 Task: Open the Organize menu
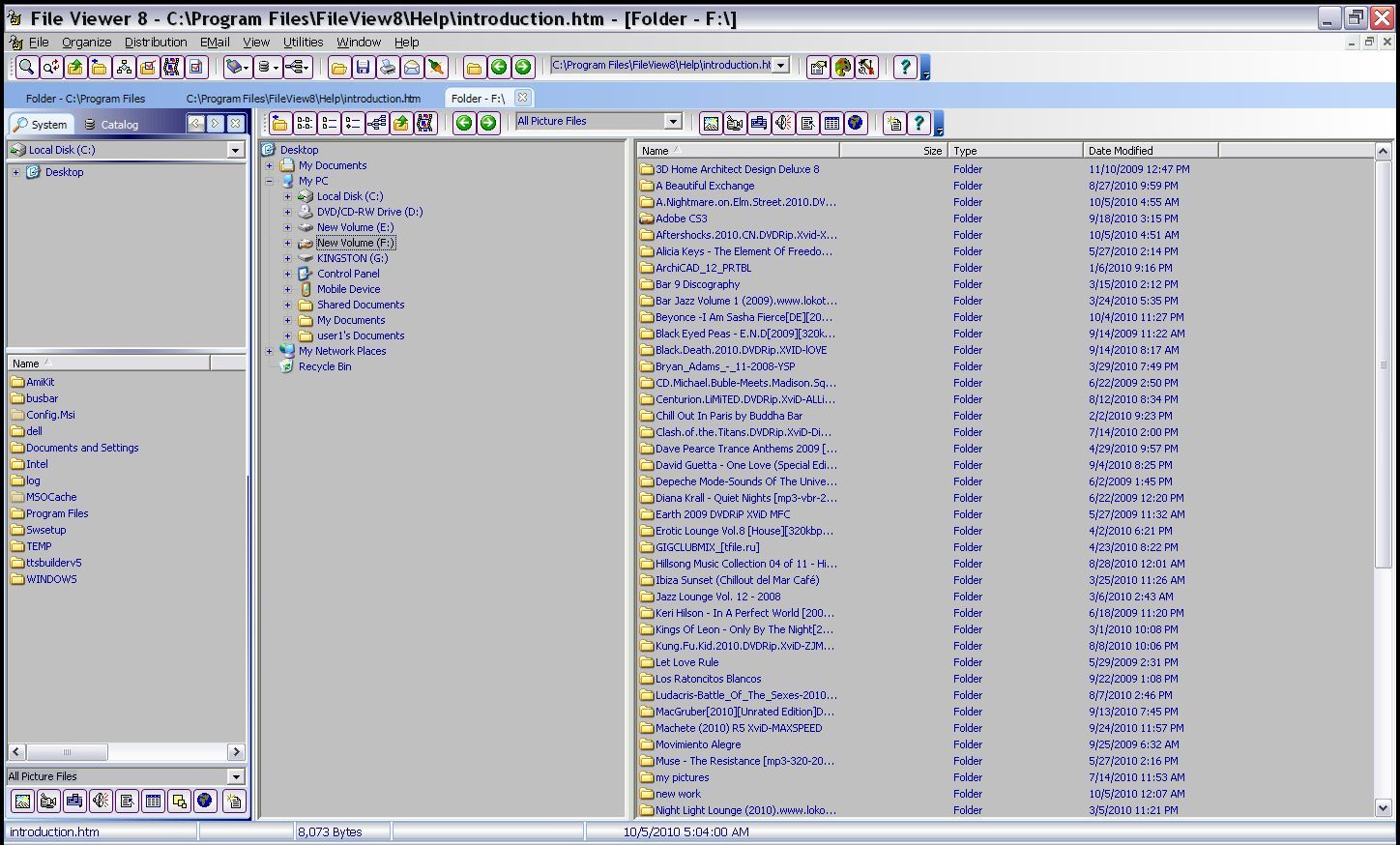tap(87, 42)
